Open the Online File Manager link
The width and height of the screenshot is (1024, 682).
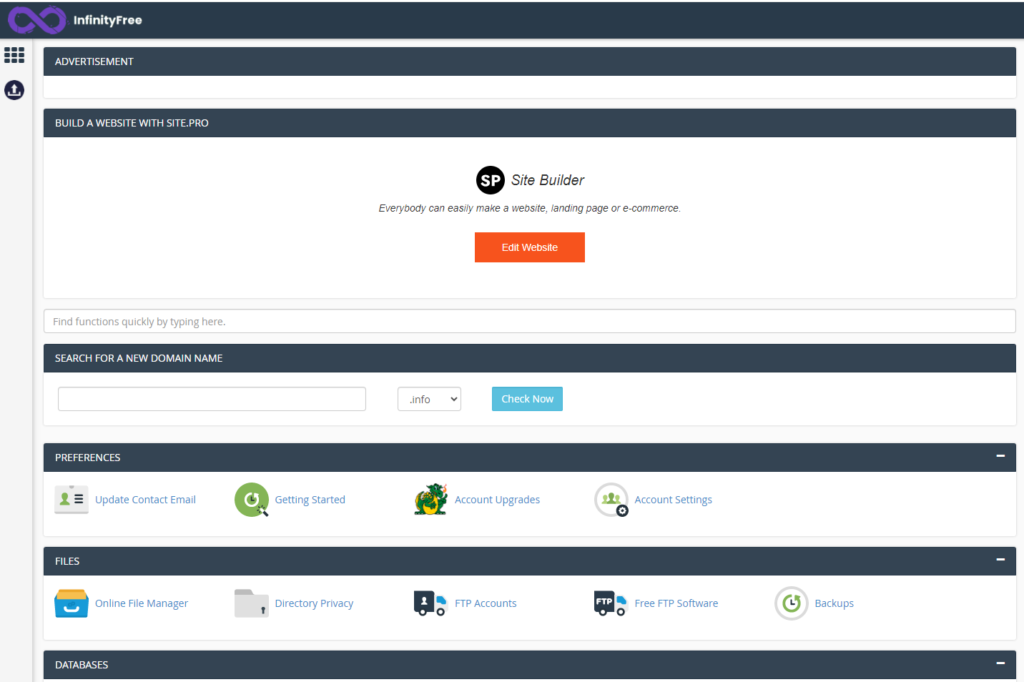pyautogui.click(x=141, y=603)
